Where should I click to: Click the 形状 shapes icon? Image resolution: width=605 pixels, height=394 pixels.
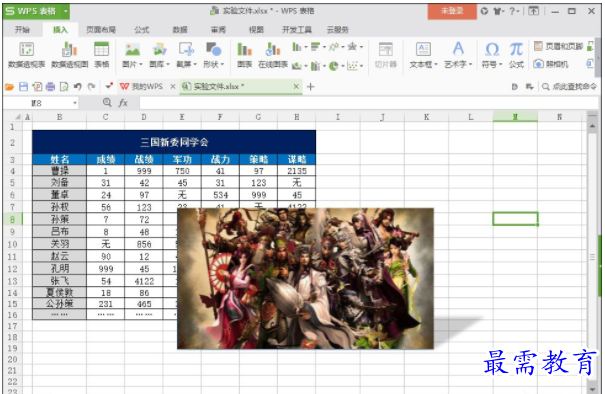213,50
